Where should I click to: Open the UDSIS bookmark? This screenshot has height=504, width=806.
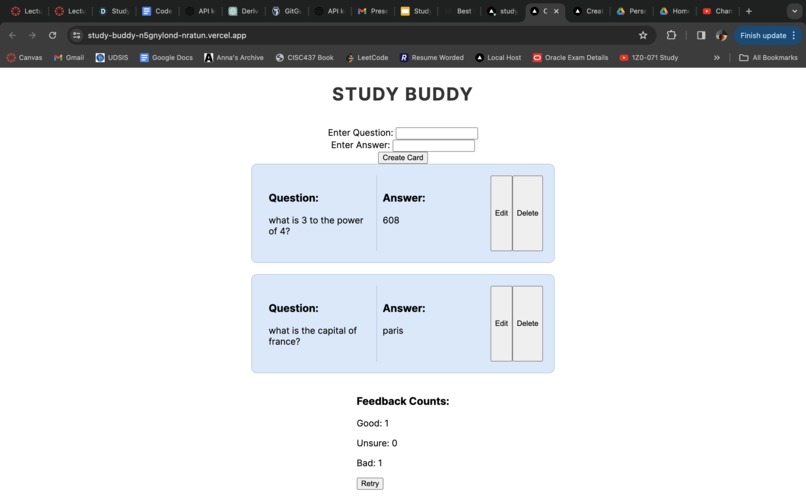pos(112,58)
